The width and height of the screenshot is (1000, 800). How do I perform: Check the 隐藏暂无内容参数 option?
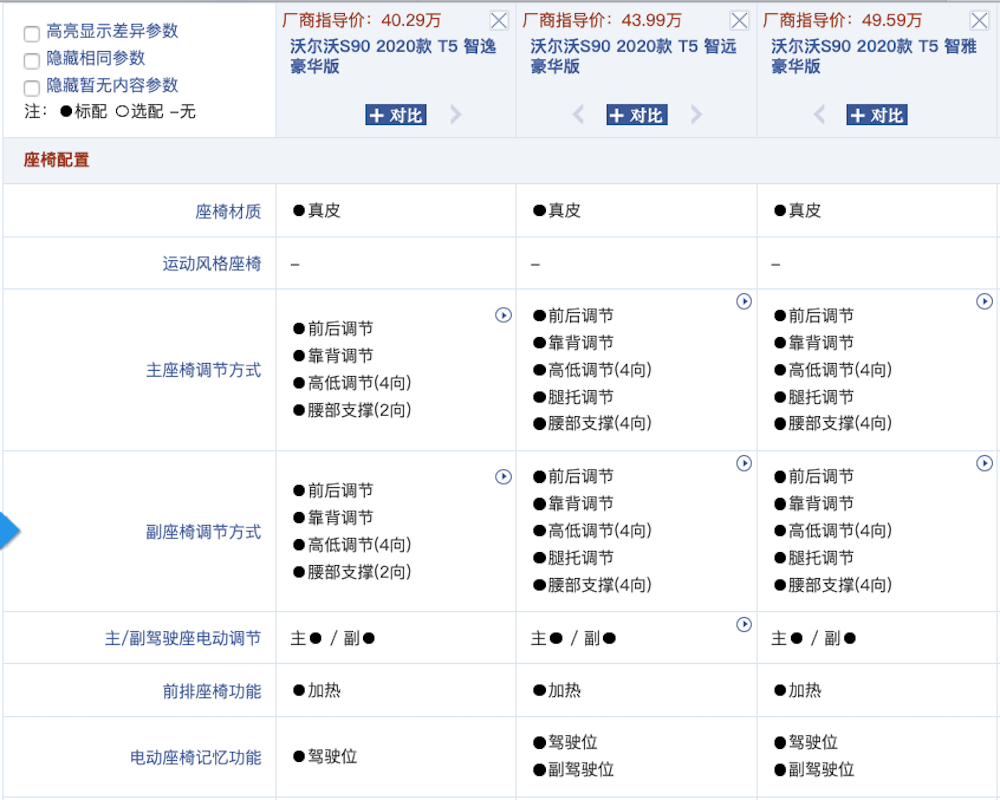pos(31,87)
